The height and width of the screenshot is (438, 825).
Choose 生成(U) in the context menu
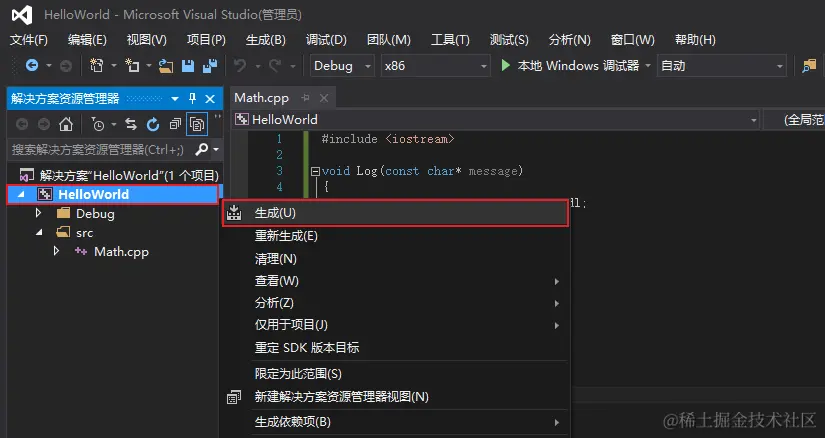tap(396, 213)
